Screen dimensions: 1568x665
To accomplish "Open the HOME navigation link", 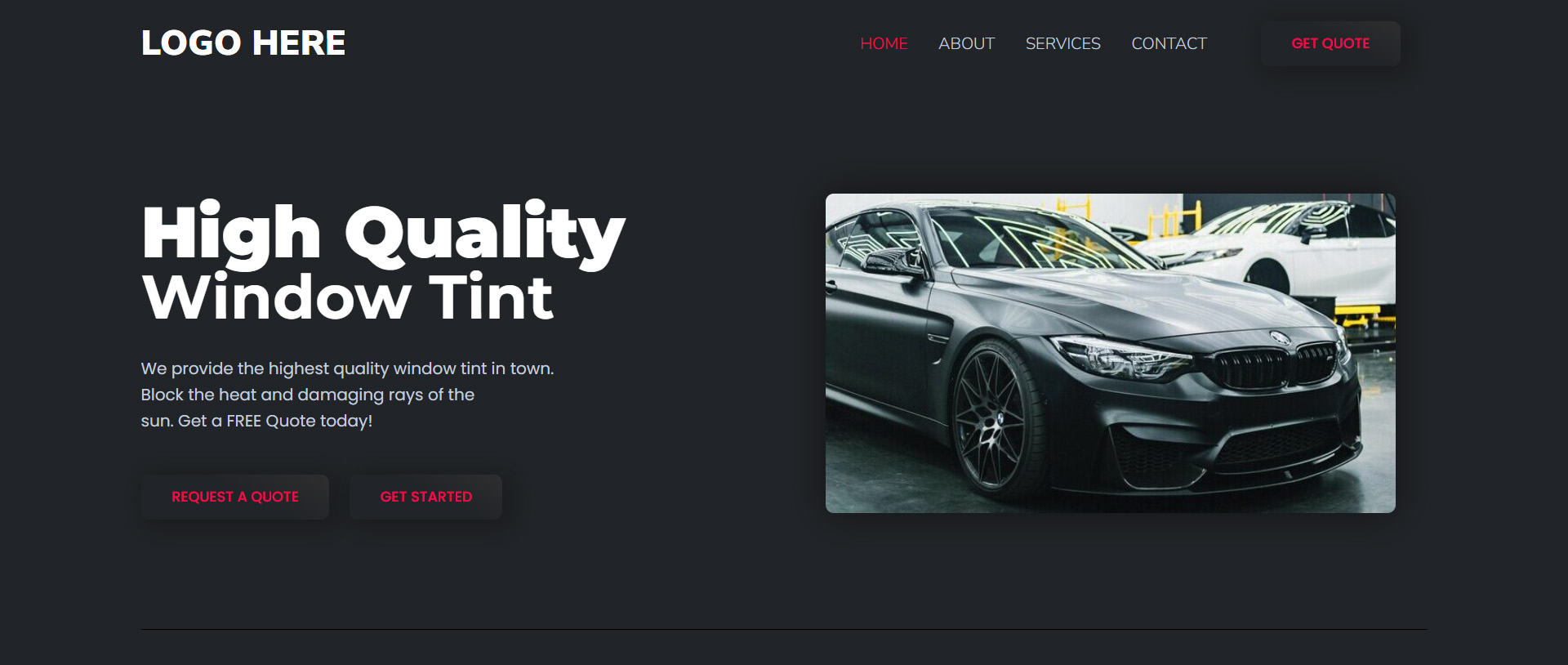I will pyautogui.click(x=884, y=43).
